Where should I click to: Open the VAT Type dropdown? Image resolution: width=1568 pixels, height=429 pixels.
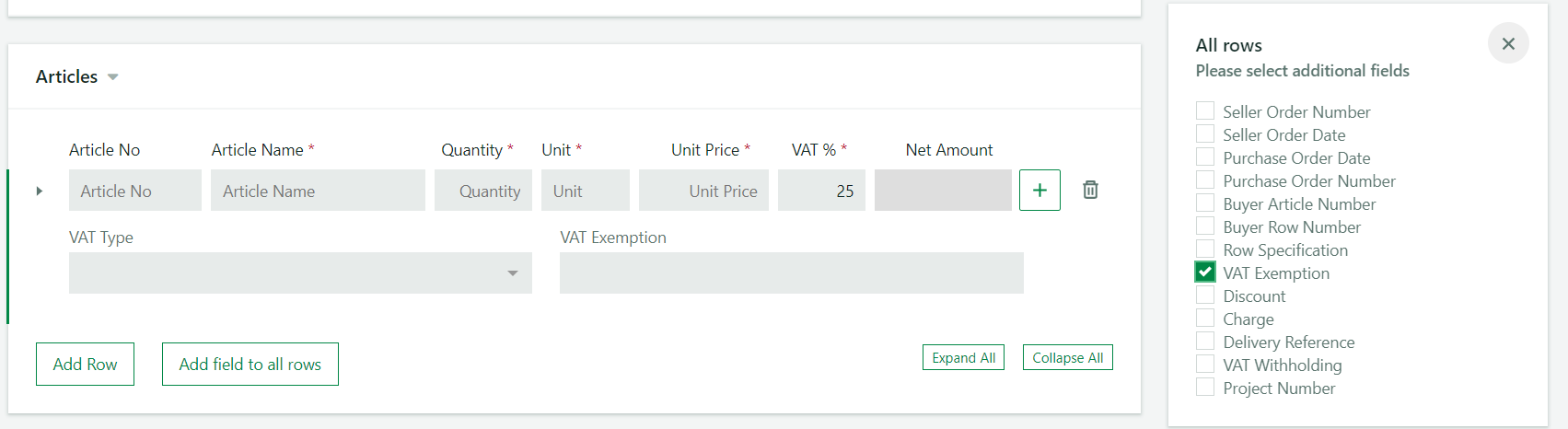point(300,272)
